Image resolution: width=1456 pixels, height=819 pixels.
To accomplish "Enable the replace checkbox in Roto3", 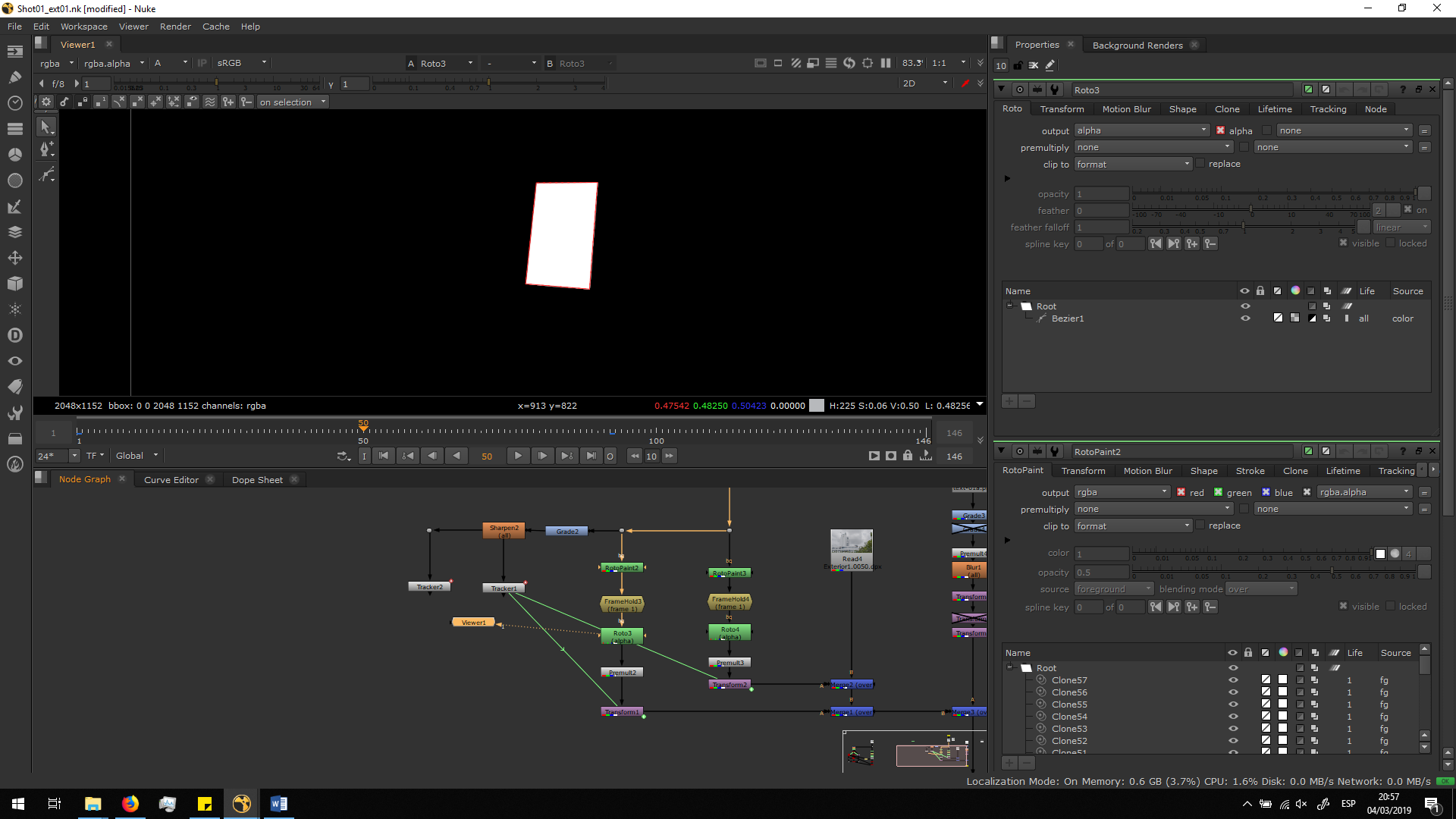I will coord(1200,163).
